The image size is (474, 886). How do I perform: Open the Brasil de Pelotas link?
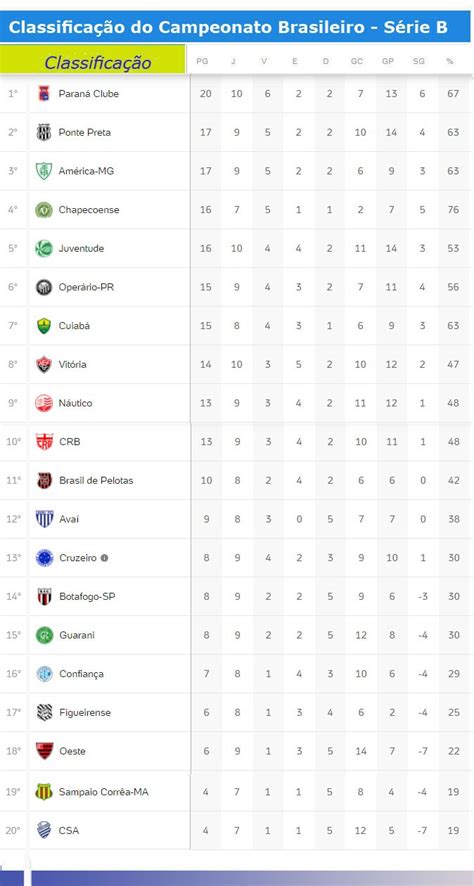(96, 480)
